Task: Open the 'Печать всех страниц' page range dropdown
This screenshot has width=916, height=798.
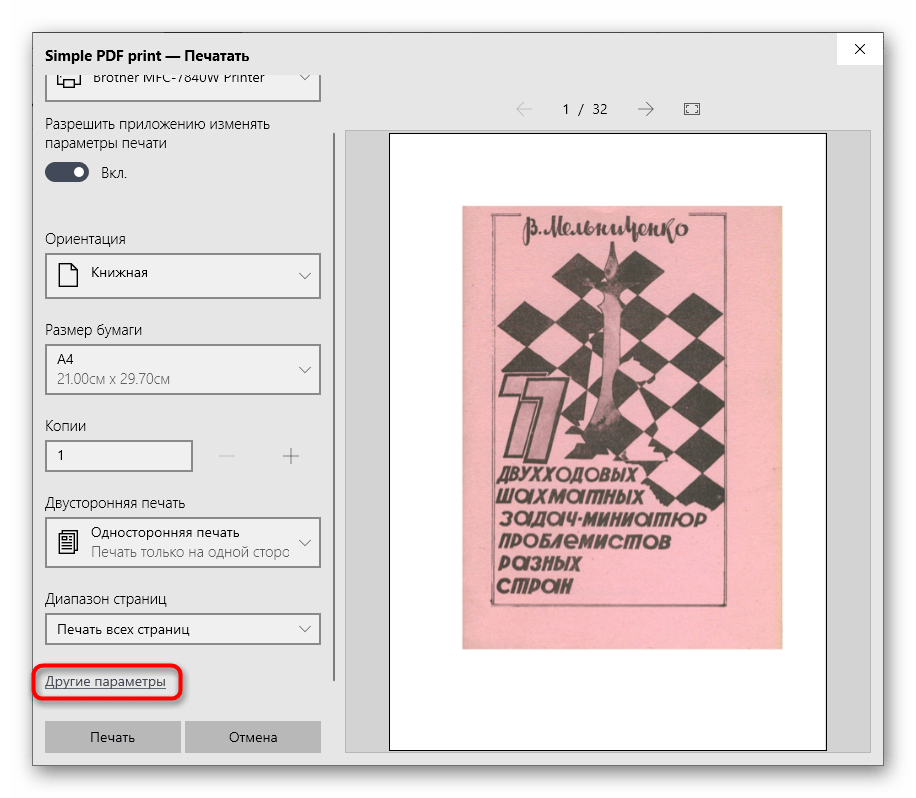Action: [183, 629]
